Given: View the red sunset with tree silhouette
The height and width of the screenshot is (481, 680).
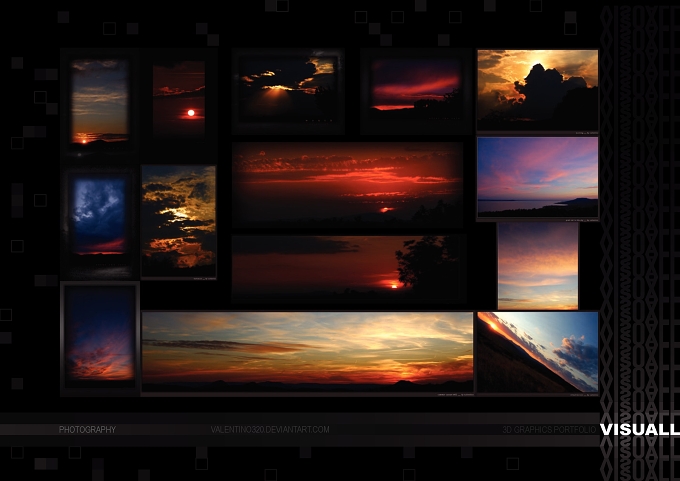Looking at the screenshot, I should [349, 268].
